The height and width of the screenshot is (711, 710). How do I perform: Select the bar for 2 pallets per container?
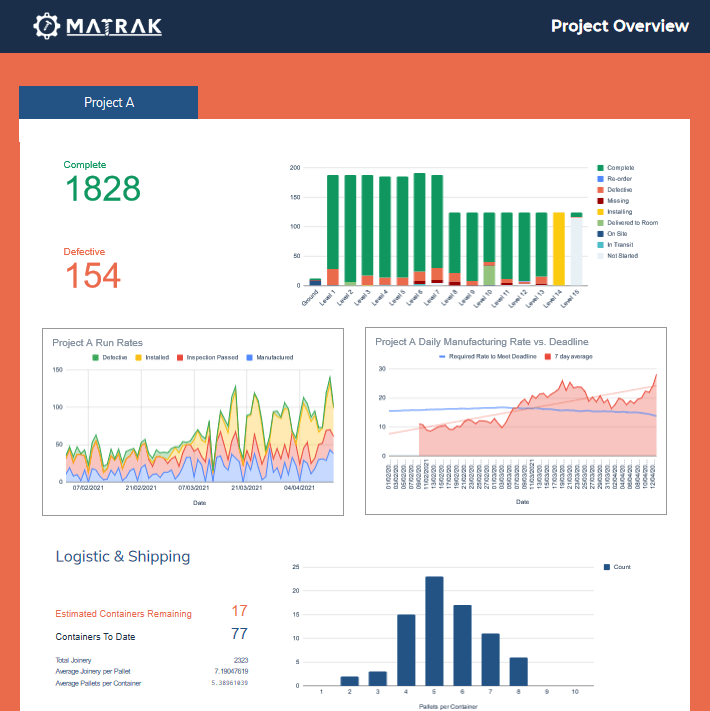click(350, 681)
